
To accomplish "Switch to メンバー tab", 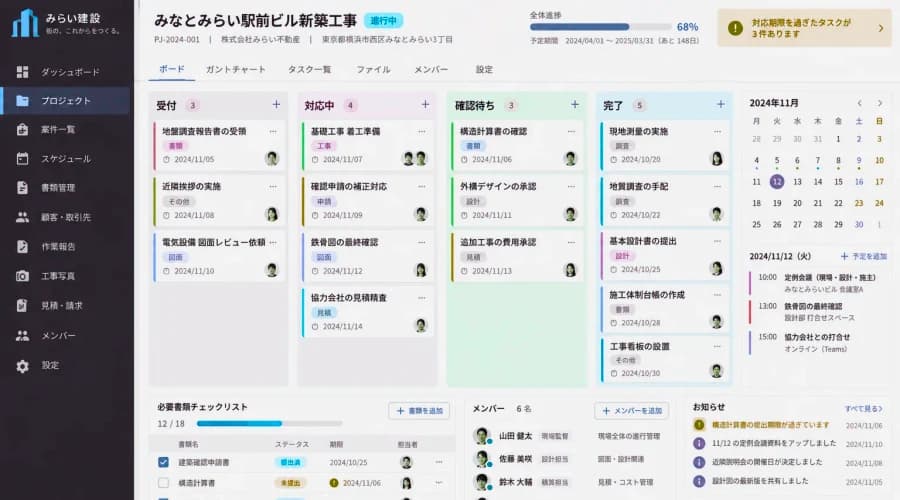I will tap(431, 69).
